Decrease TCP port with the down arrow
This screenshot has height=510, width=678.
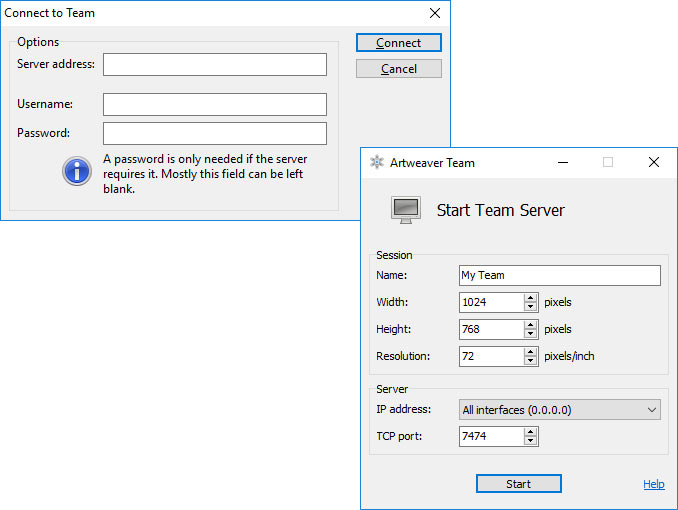tap(531, 441)
